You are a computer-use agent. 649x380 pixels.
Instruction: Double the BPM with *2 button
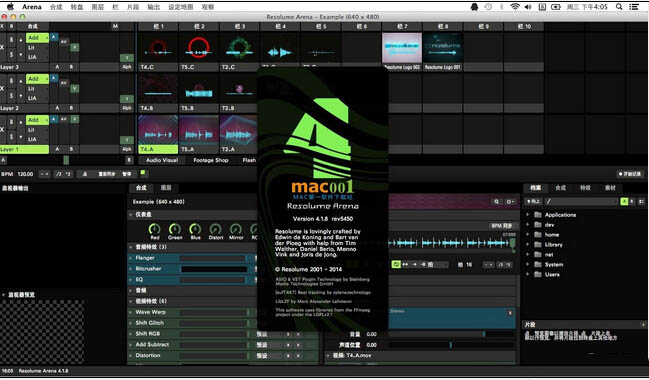68,174
